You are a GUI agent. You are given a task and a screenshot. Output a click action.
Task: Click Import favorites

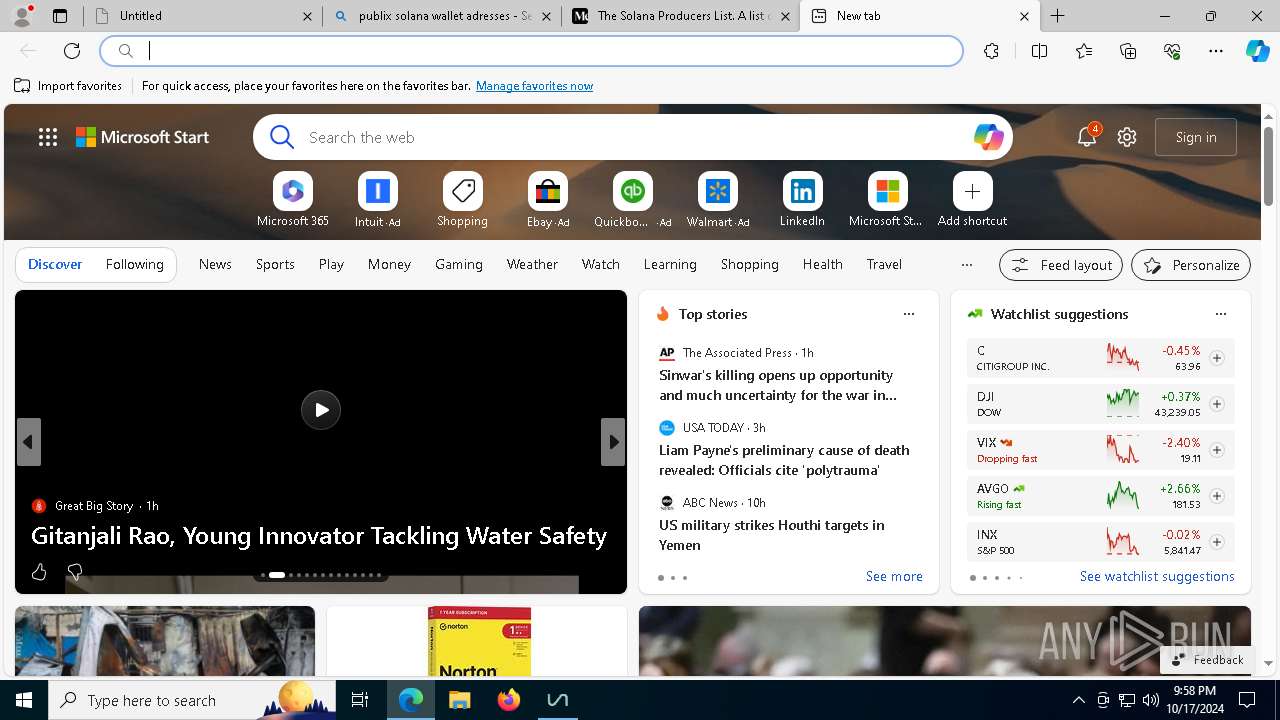(x=68, y=86)
